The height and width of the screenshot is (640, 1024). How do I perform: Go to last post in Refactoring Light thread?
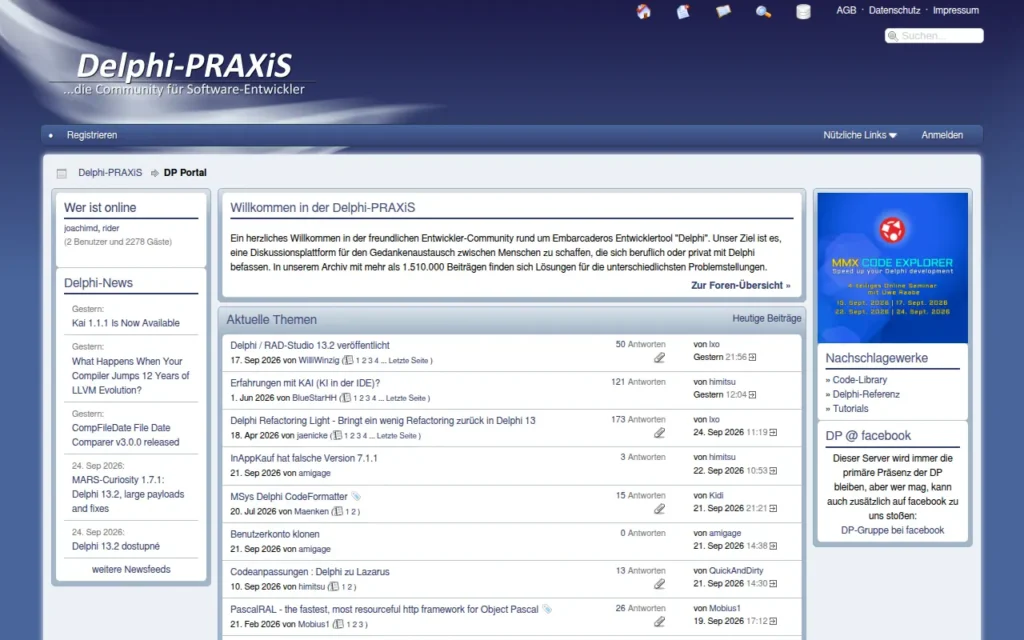point(773,432)
